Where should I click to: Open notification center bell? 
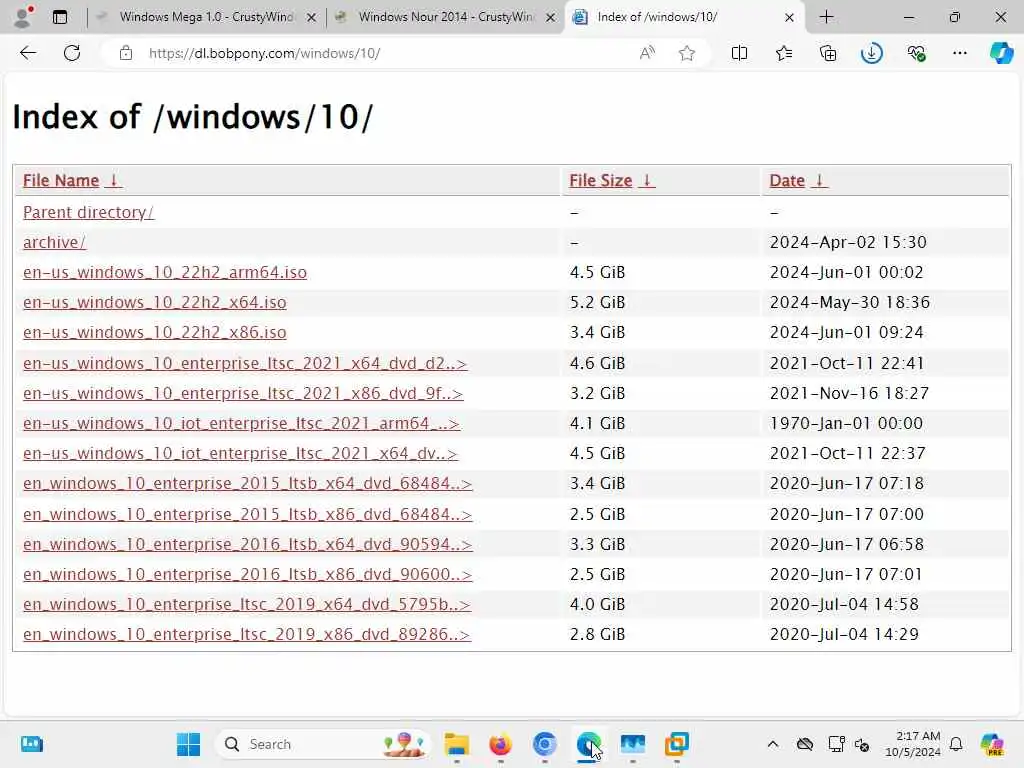tap(956, 744)
